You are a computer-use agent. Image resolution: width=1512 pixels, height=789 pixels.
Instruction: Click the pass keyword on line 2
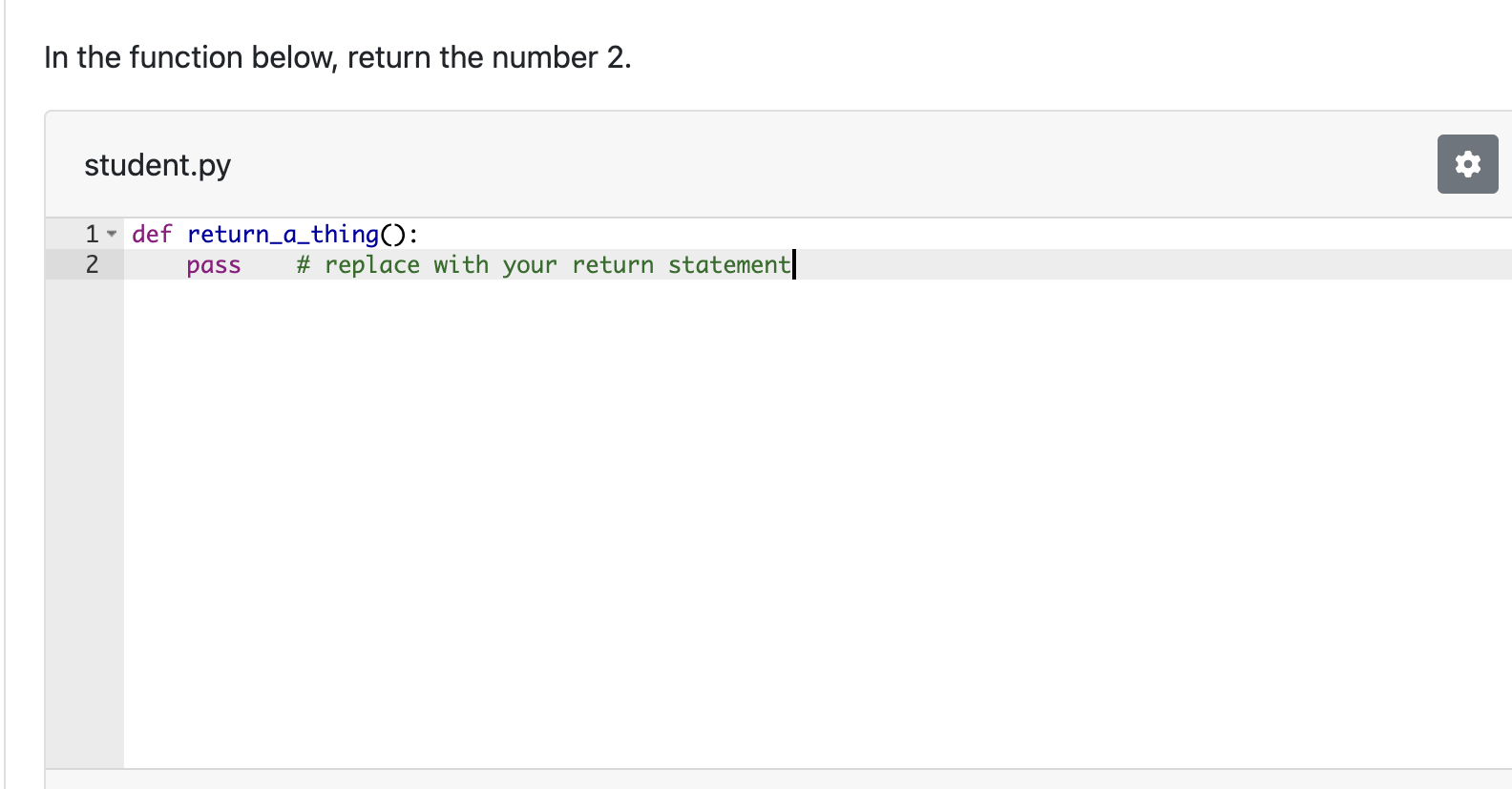click(x=213, y=265)
